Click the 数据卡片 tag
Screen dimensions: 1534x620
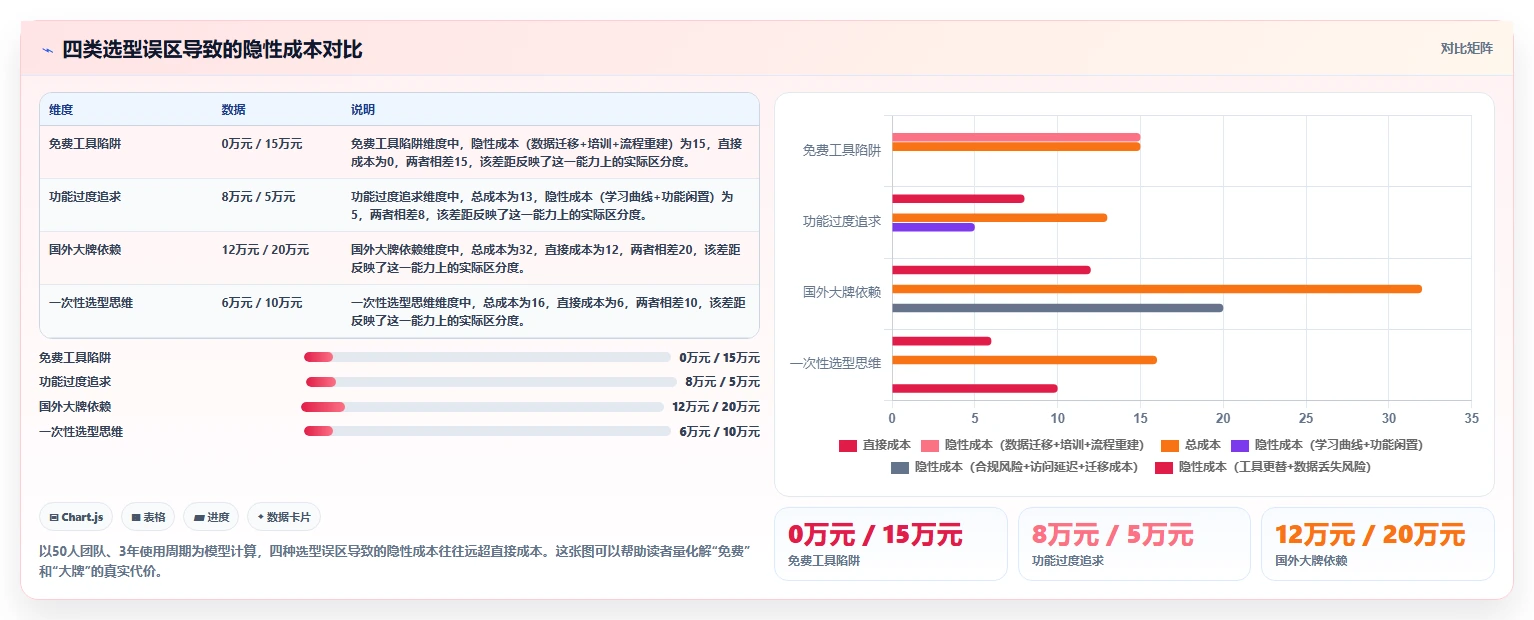[284, 517]
